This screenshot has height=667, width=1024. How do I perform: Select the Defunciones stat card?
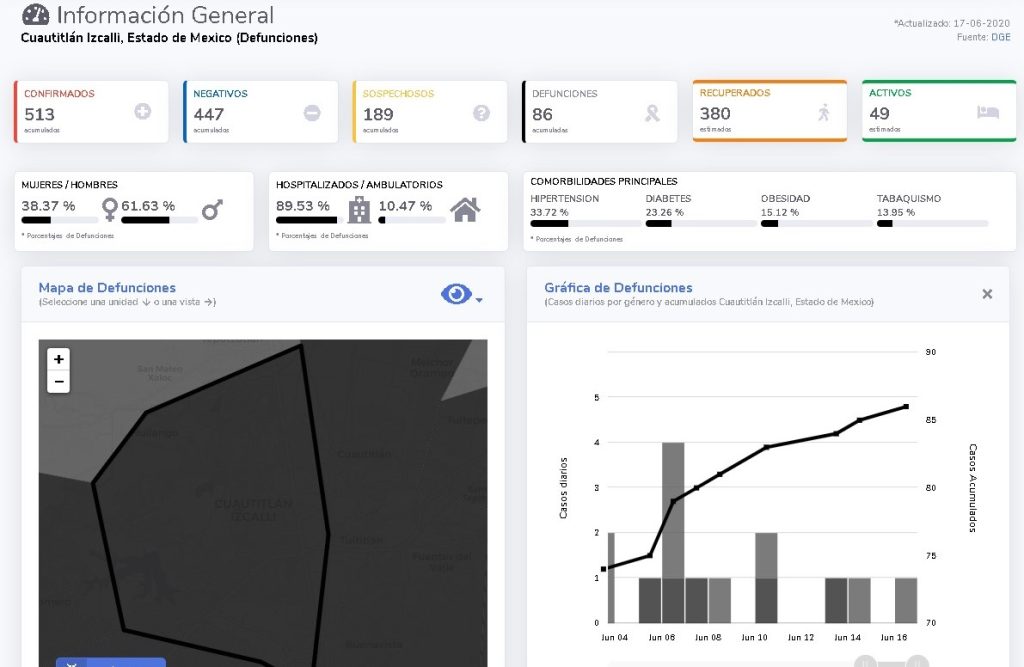click(599, 112)
